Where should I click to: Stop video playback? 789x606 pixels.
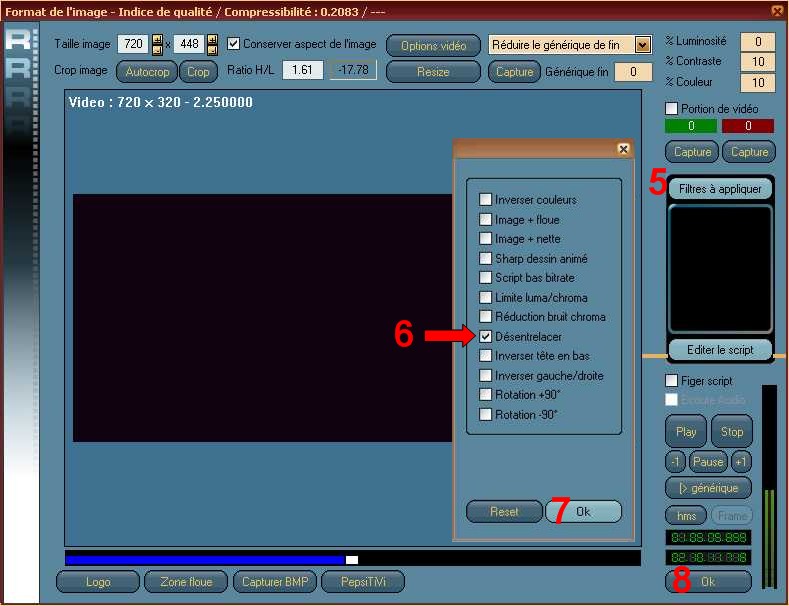coord(732,432)
